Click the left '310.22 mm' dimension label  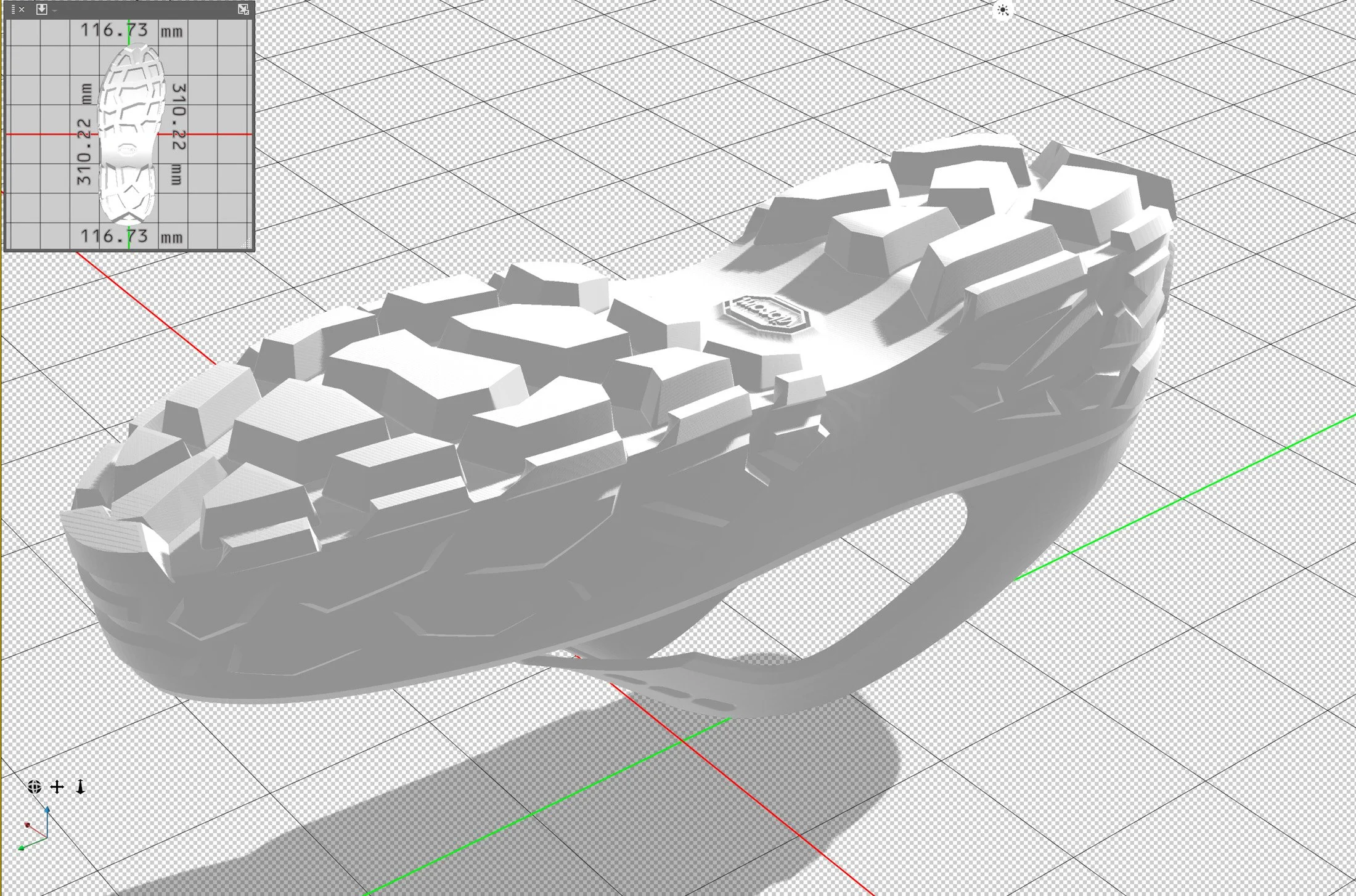(84, 134)
